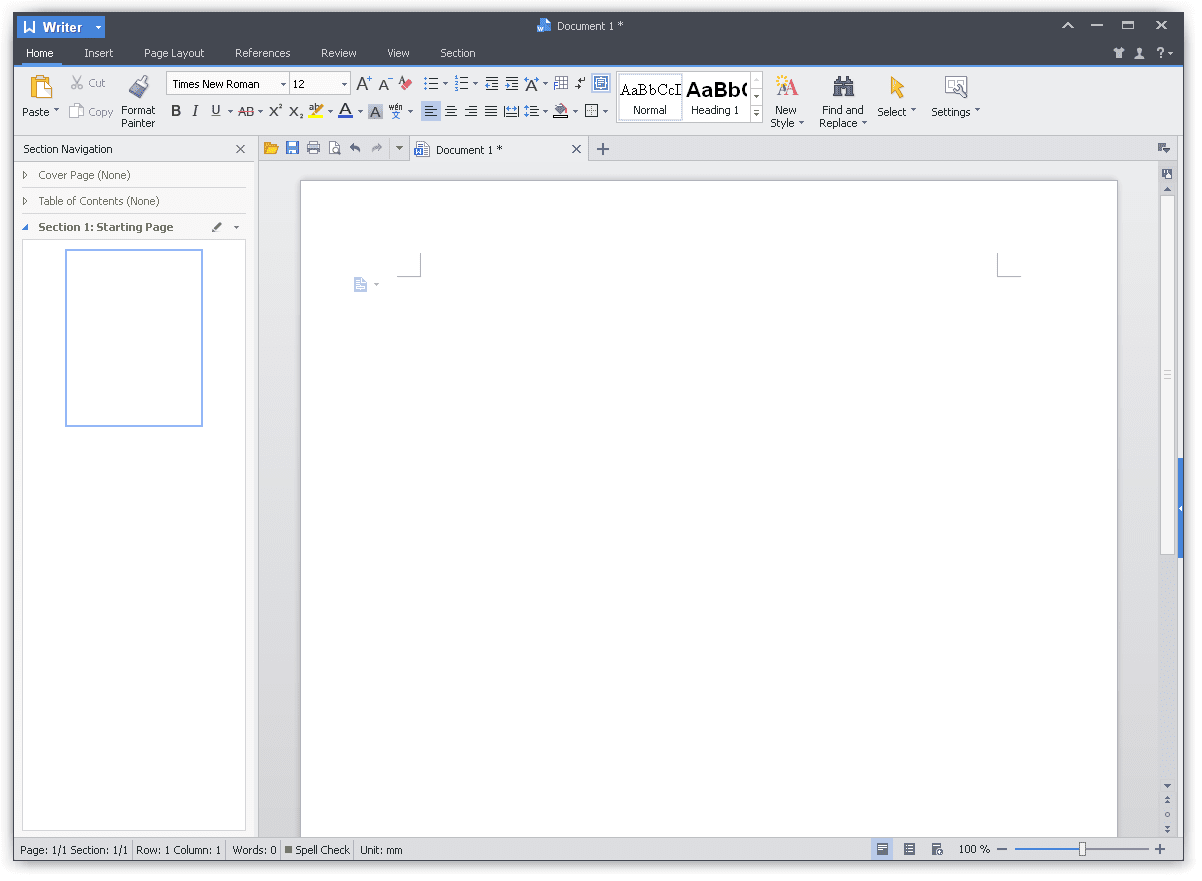Toggle Bold formatting
Screen dimensions: 1202x881
[x=176, y=111]
